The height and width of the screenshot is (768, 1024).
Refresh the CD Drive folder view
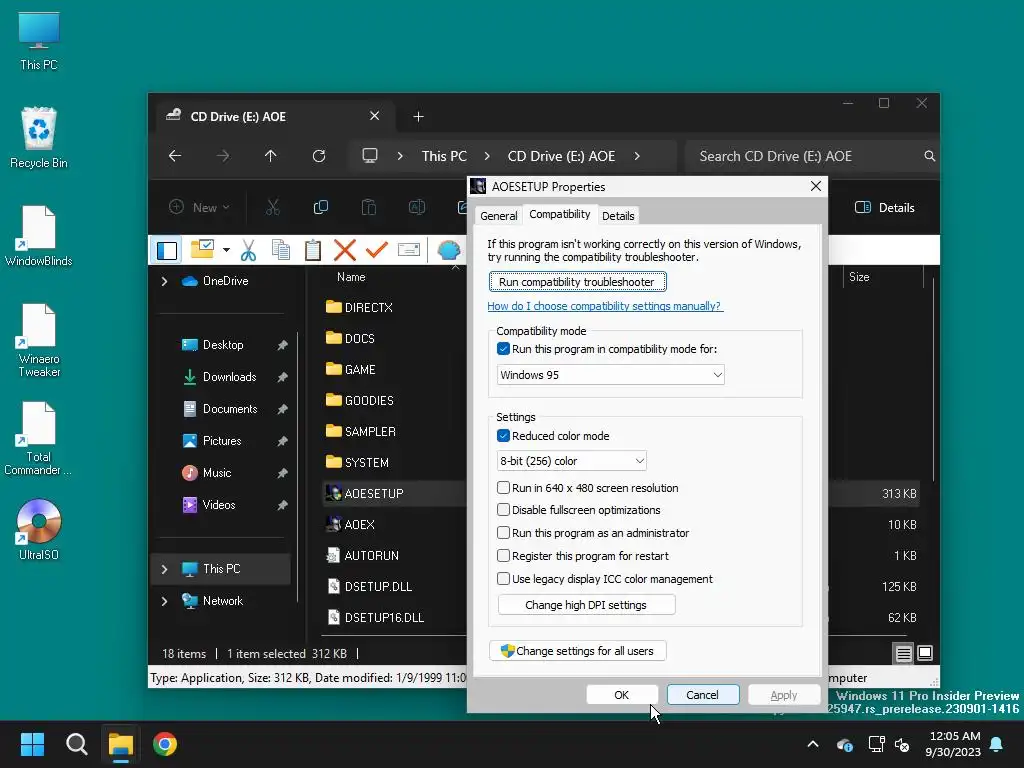pos(319,156)
